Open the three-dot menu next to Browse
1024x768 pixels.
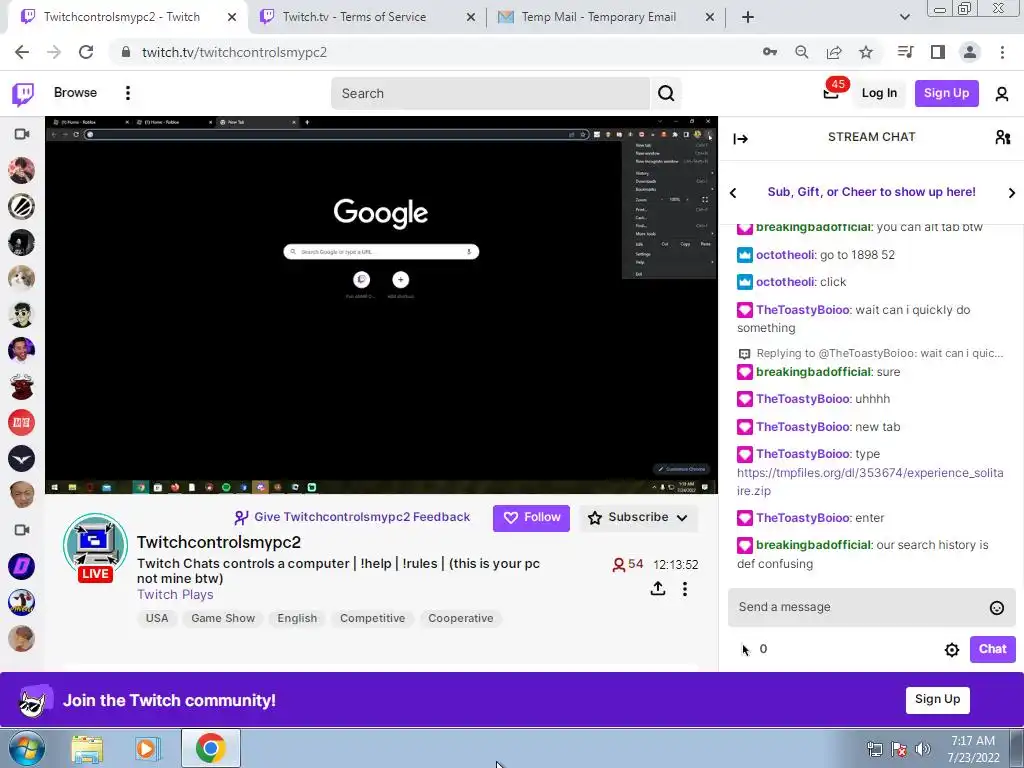click(x=128, y=93)
